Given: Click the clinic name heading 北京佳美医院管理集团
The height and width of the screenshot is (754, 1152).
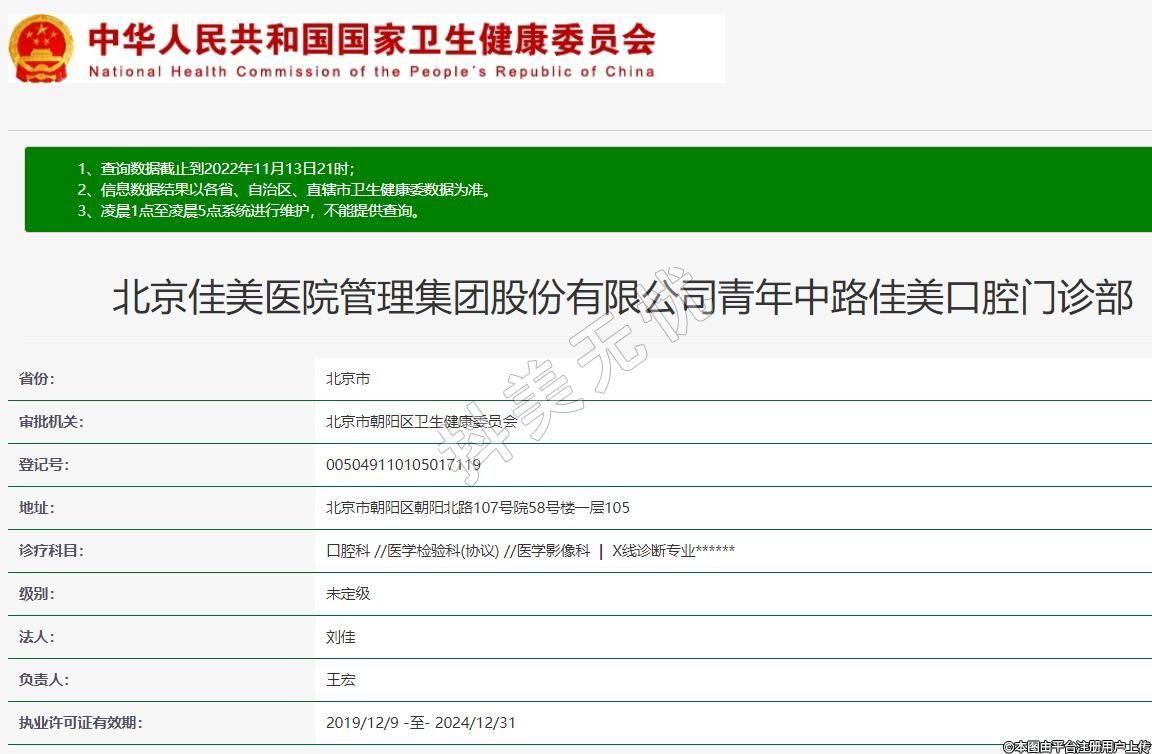Looking at the screenshot, I should point(622,298).
